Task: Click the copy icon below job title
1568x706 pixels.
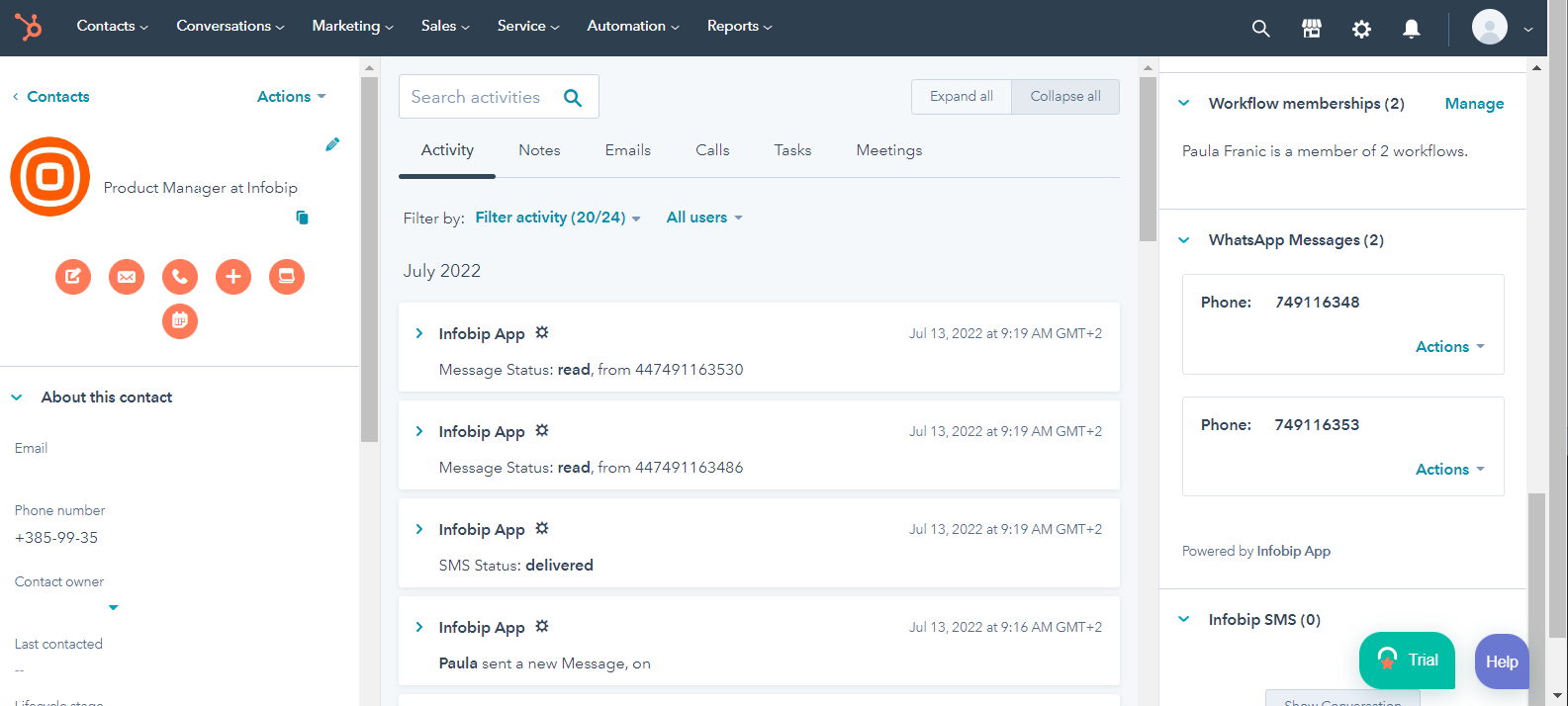Action: [x=303, y=218]
